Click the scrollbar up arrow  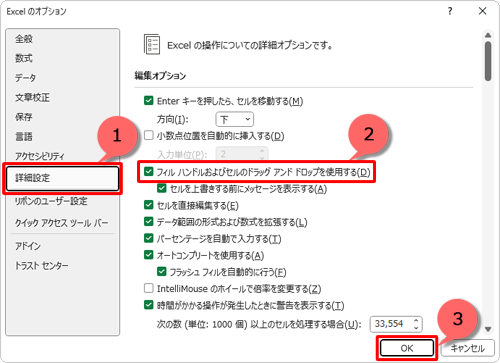click(488, 35)
